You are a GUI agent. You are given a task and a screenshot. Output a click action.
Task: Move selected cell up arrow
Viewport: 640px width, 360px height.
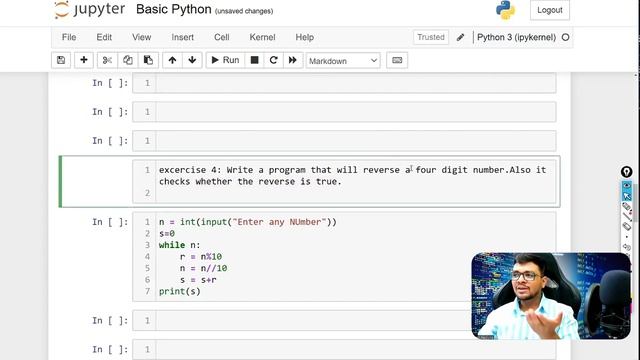[x=172, y=60]
